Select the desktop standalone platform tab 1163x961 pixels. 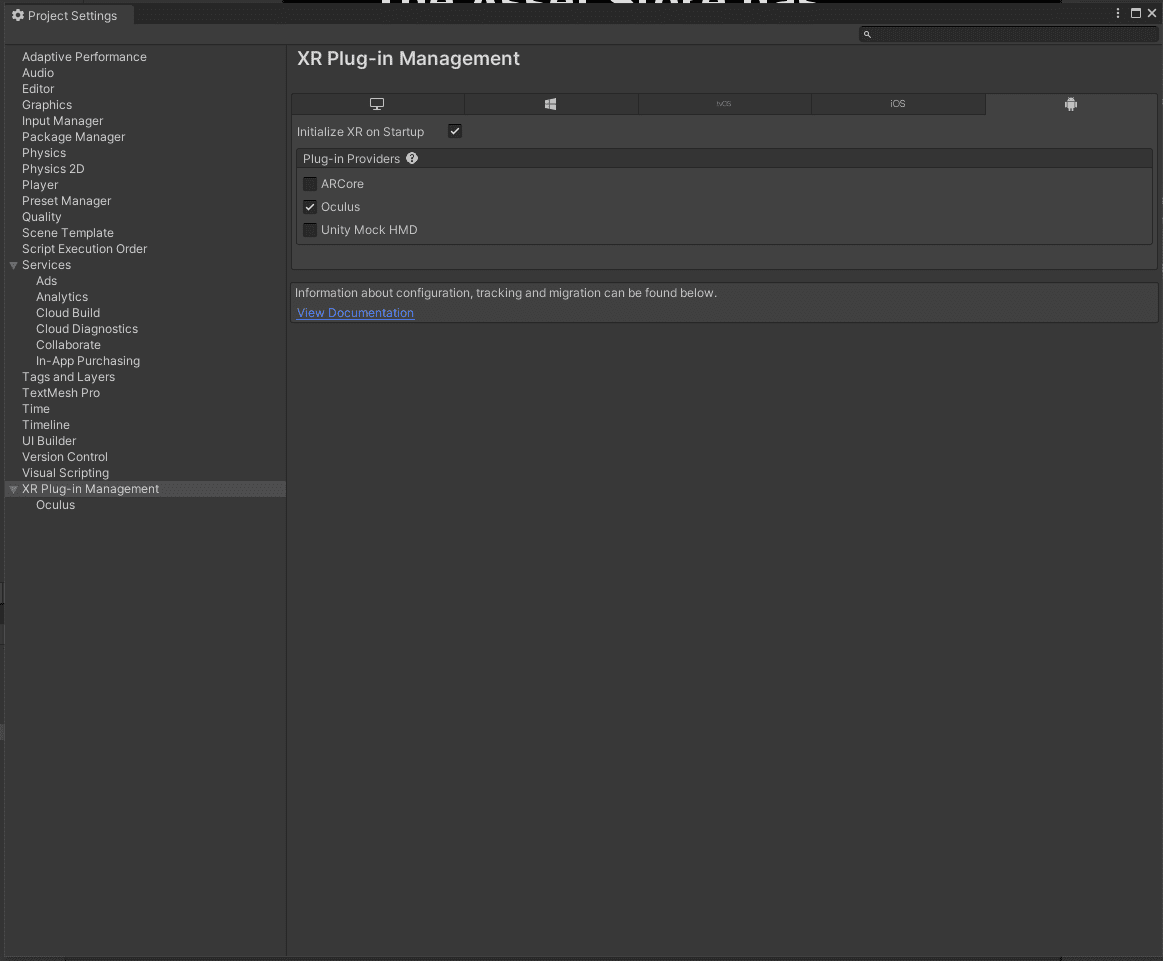[377, 104]
